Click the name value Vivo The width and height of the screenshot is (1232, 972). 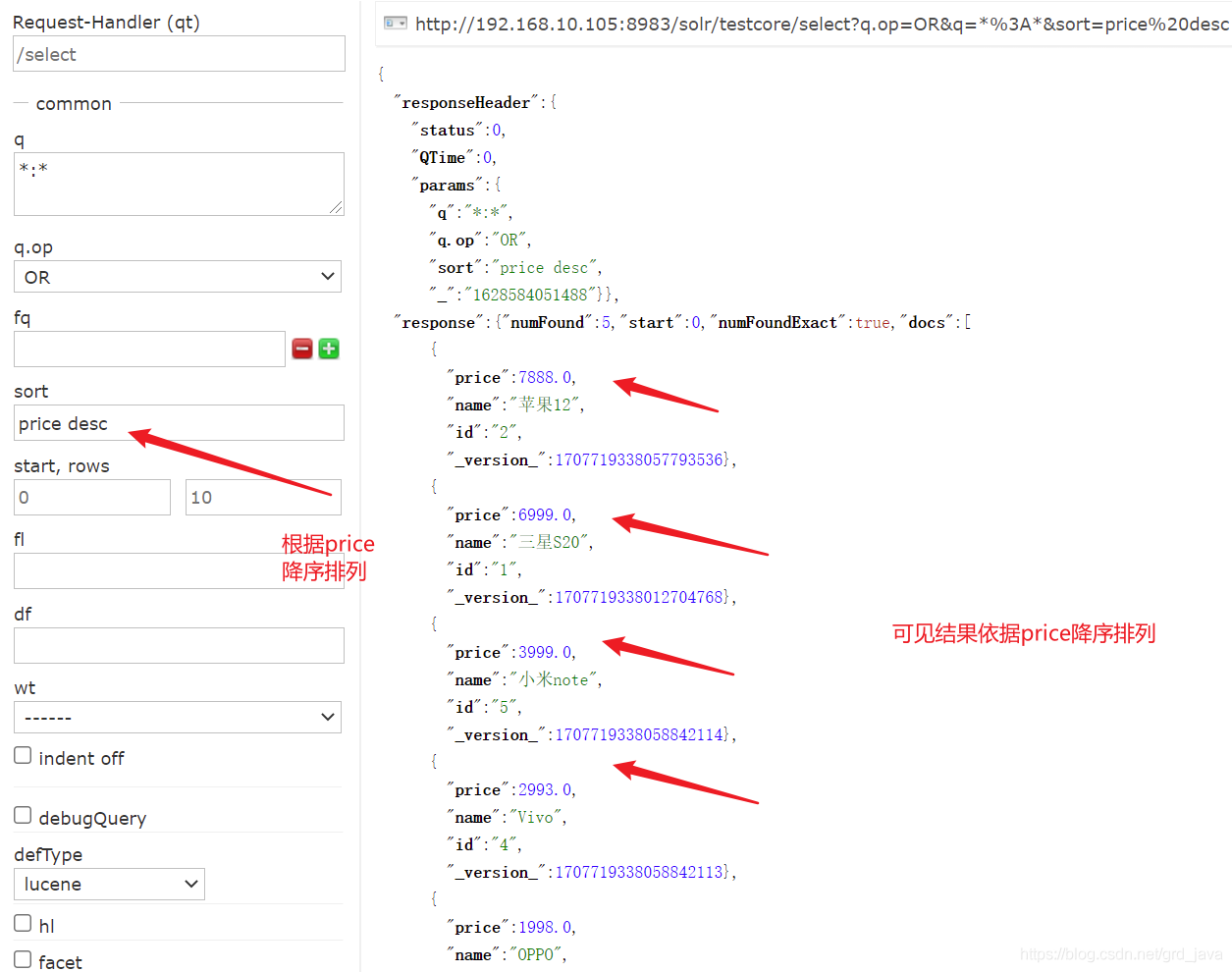[x=536, y=817]
